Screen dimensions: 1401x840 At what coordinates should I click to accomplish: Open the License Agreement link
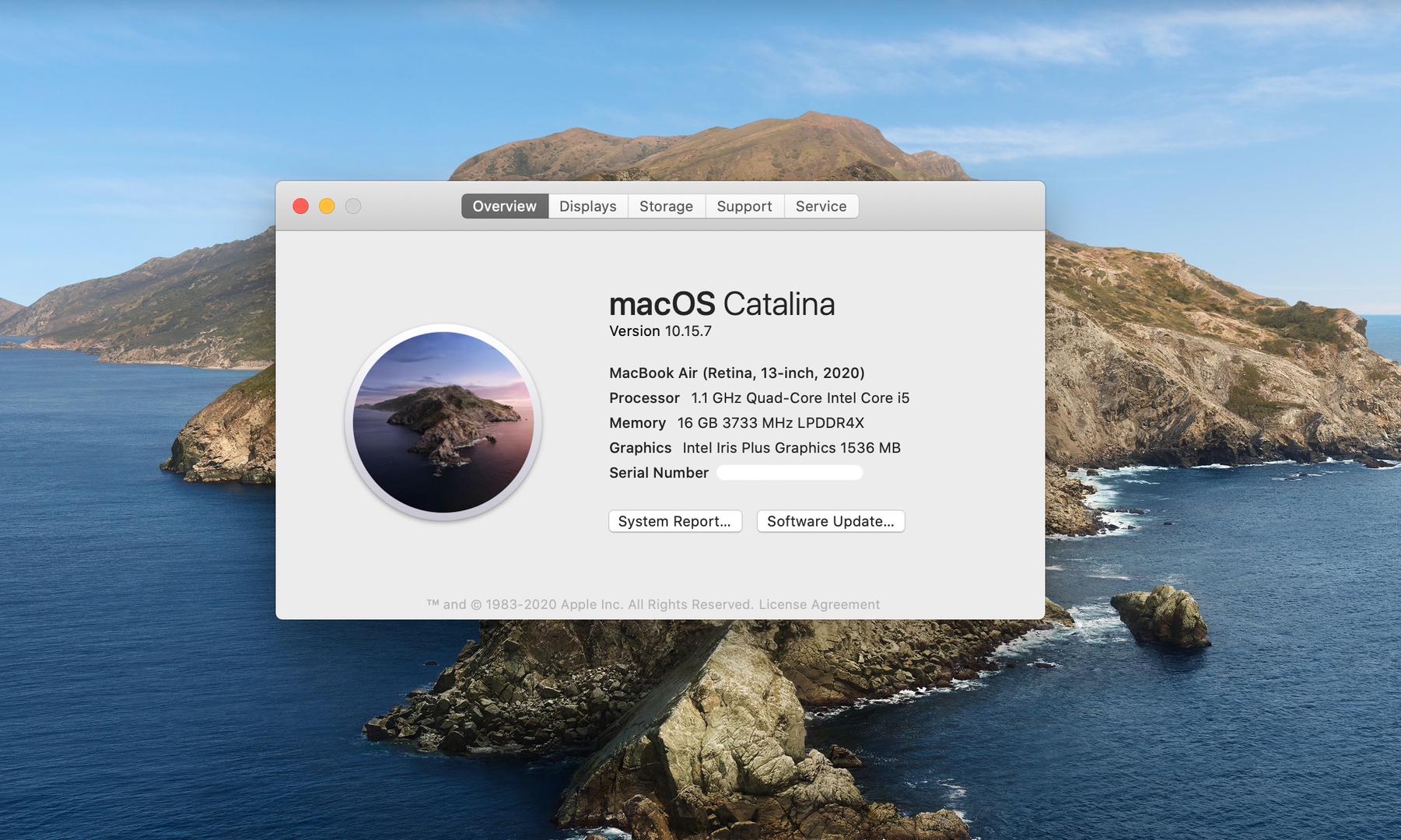[819, 604]
